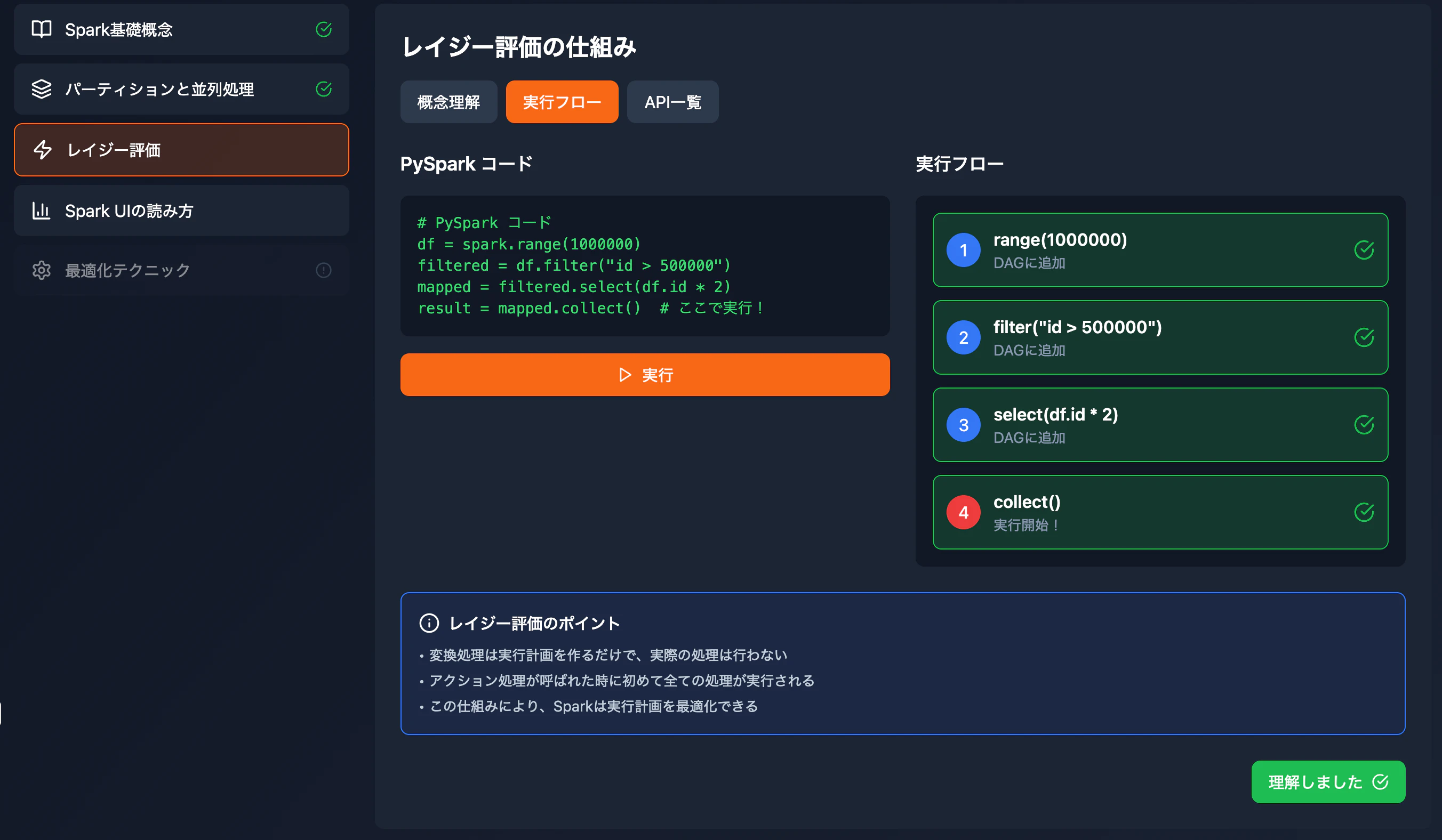Click the book icon beside Spark基礎概念
The height and width of the screenshot is (840, 1442).
tap(41, 29)
